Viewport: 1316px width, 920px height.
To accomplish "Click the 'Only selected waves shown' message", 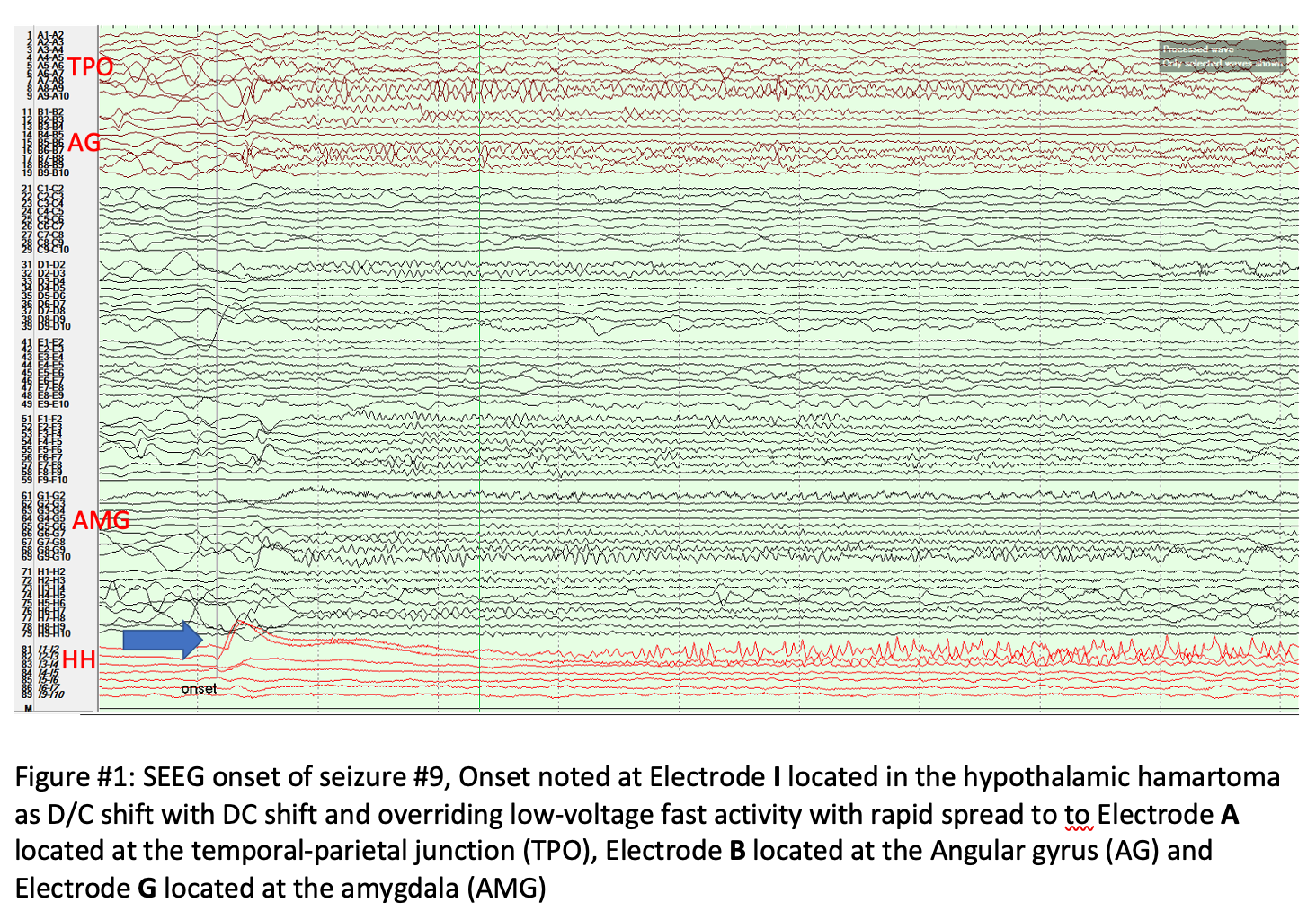I will tap(1223, 64).
